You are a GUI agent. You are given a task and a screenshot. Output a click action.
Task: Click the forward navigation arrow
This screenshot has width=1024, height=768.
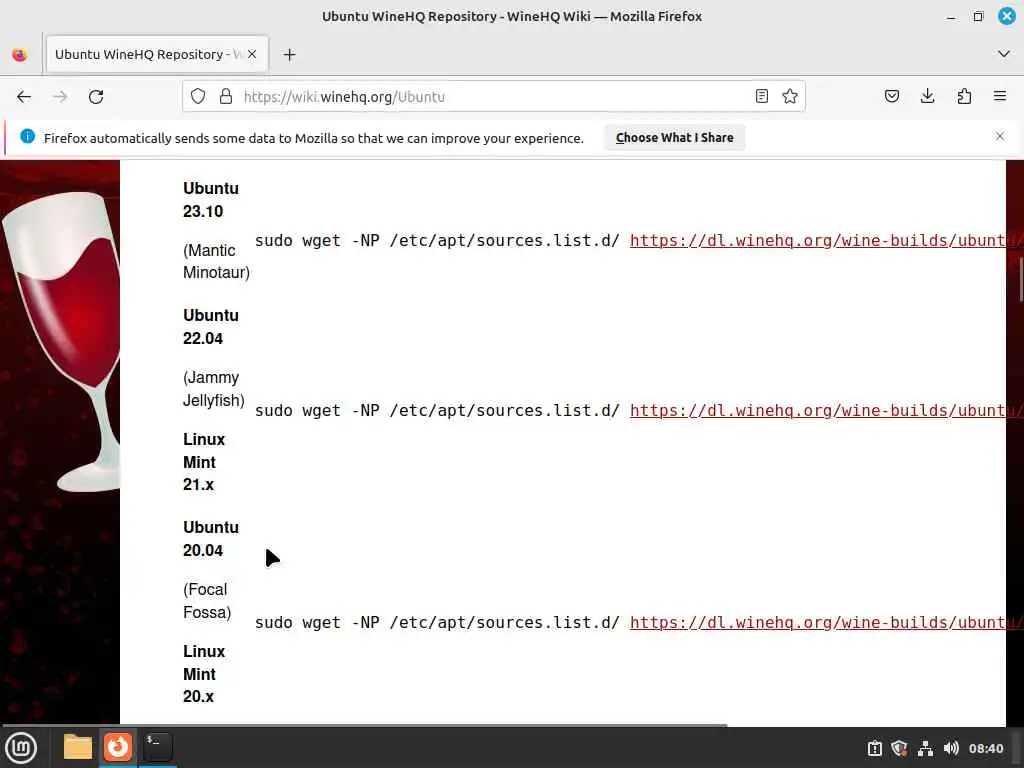pyautogui.click(x=60, y=97)
